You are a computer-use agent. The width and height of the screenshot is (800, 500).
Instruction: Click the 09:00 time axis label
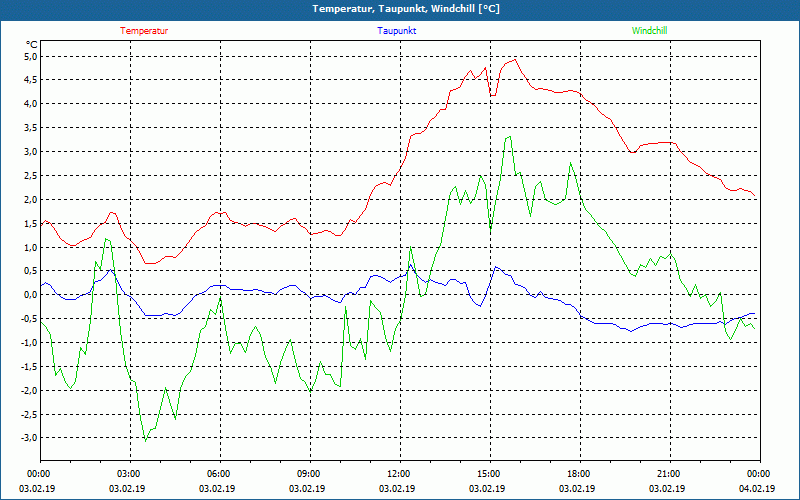point(310,474)
